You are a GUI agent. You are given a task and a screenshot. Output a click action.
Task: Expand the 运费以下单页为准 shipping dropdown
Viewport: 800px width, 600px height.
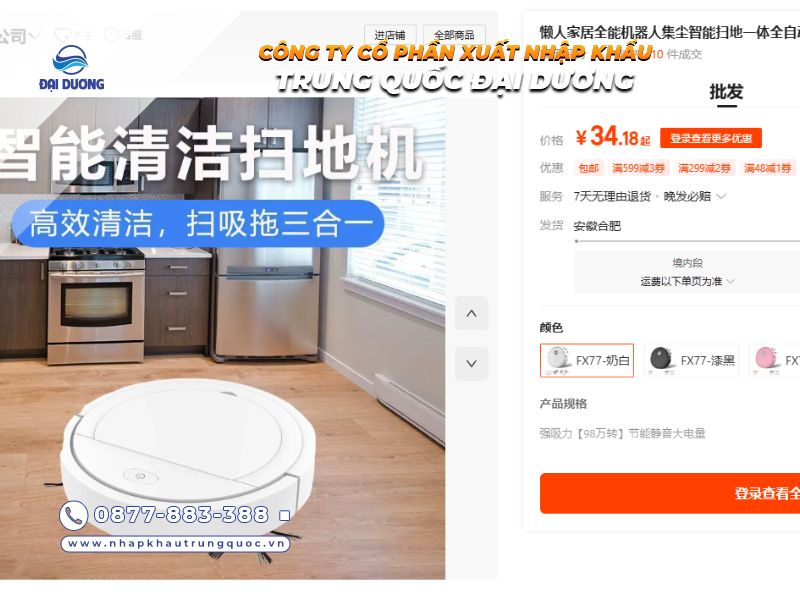[x=687, y=281]
